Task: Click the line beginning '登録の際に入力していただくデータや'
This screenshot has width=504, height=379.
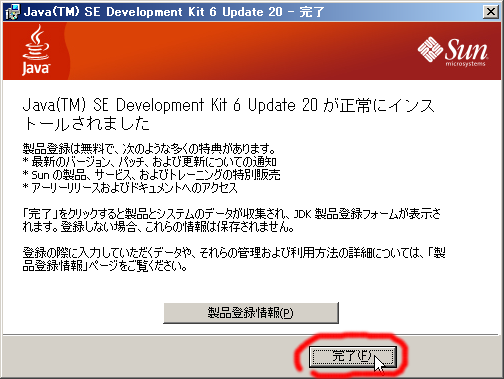Action: coord(234,253)
